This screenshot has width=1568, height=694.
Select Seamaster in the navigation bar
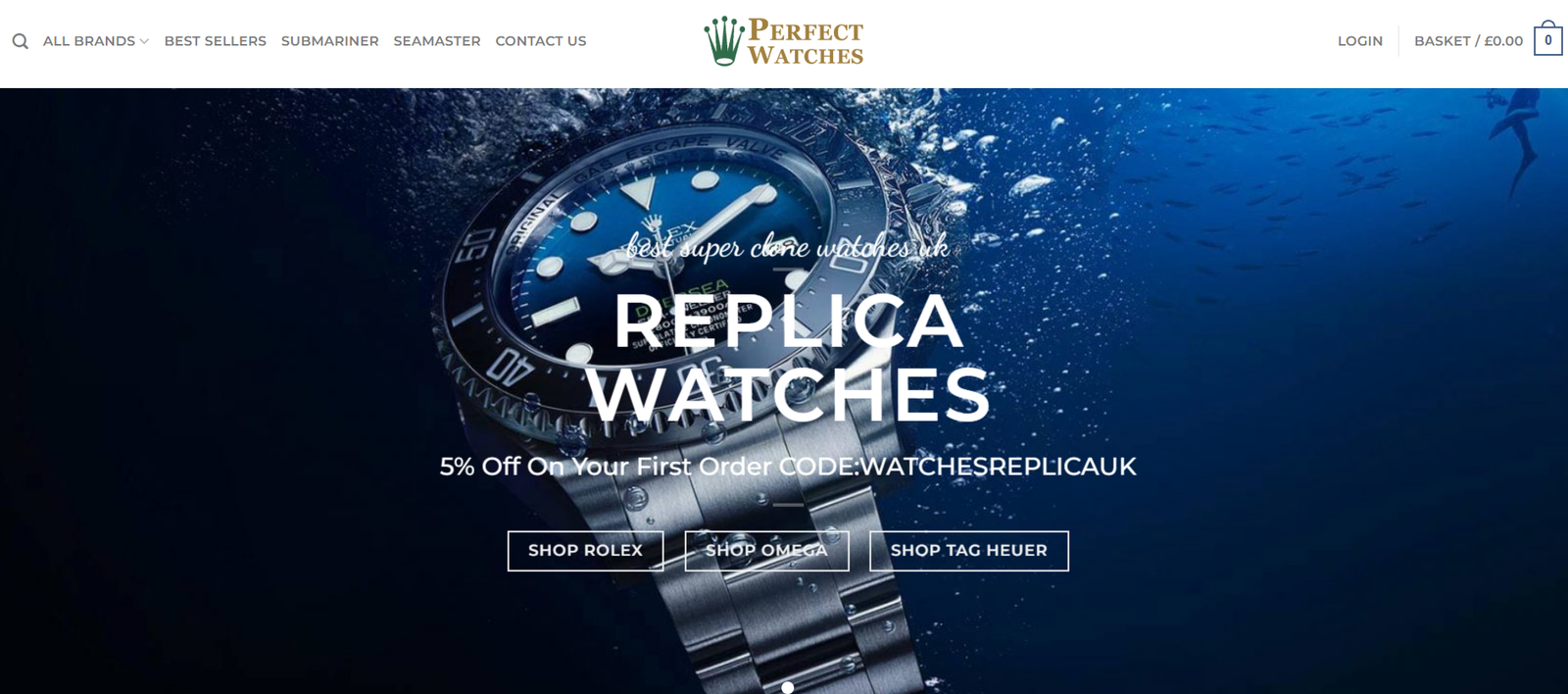click(x=437, y=41)
